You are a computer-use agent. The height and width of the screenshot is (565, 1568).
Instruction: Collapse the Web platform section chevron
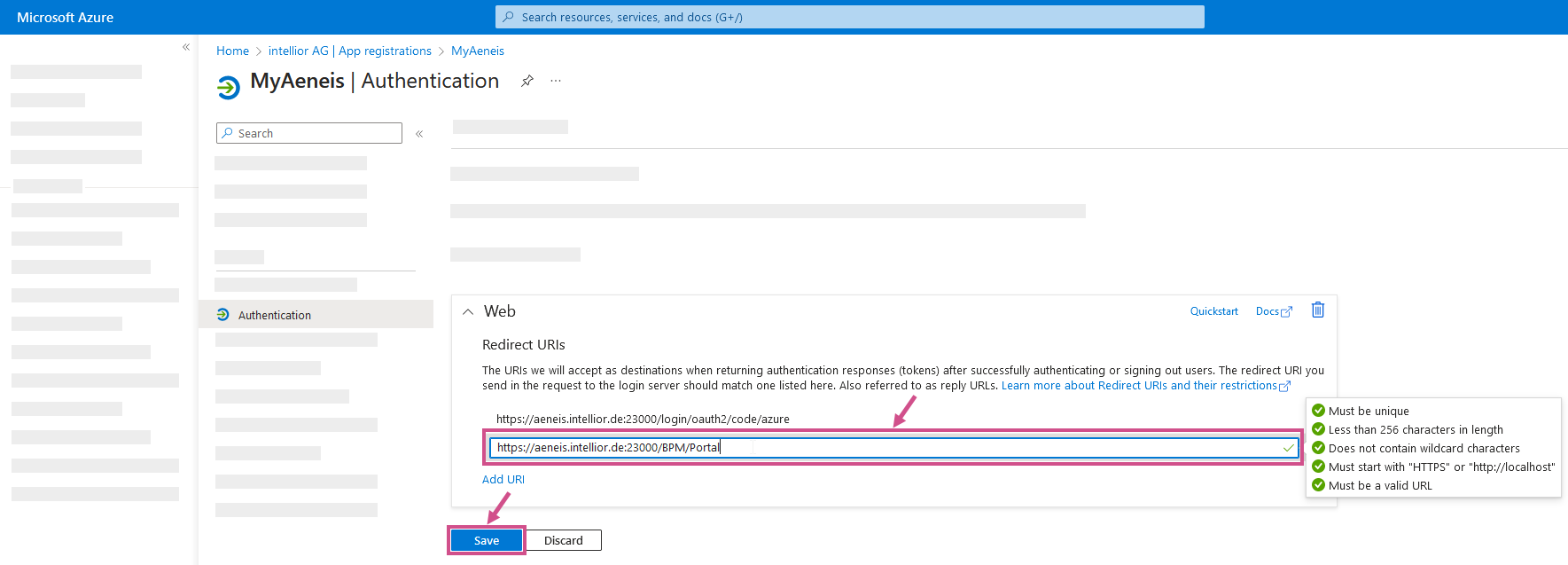(468, 312)
